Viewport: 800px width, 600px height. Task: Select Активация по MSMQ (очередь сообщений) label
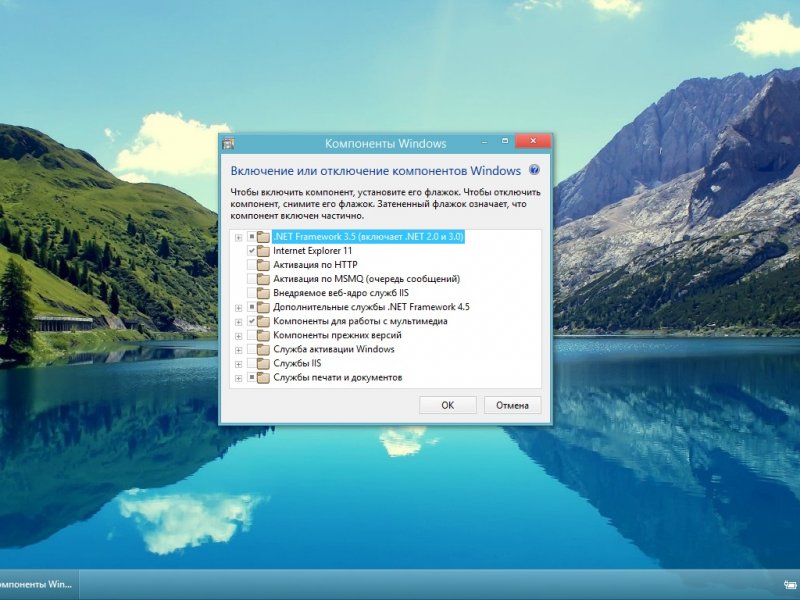tap(366, 279)
